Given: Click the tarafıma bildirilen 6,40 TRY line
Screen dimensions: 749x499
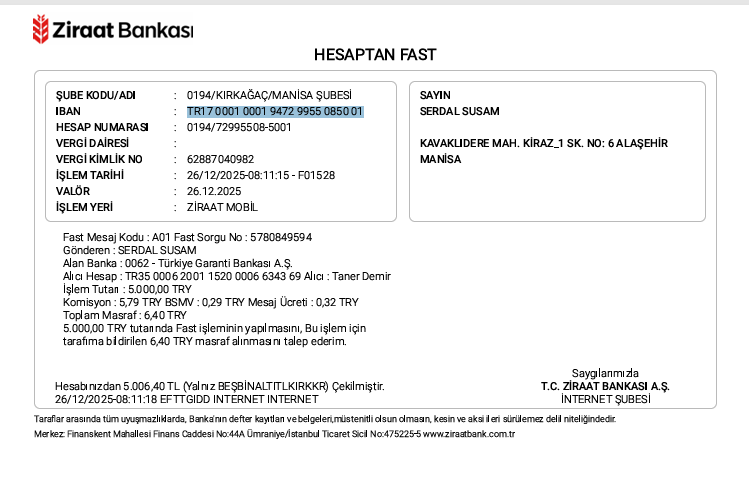Looking at the screenshot, I should 204,341.
